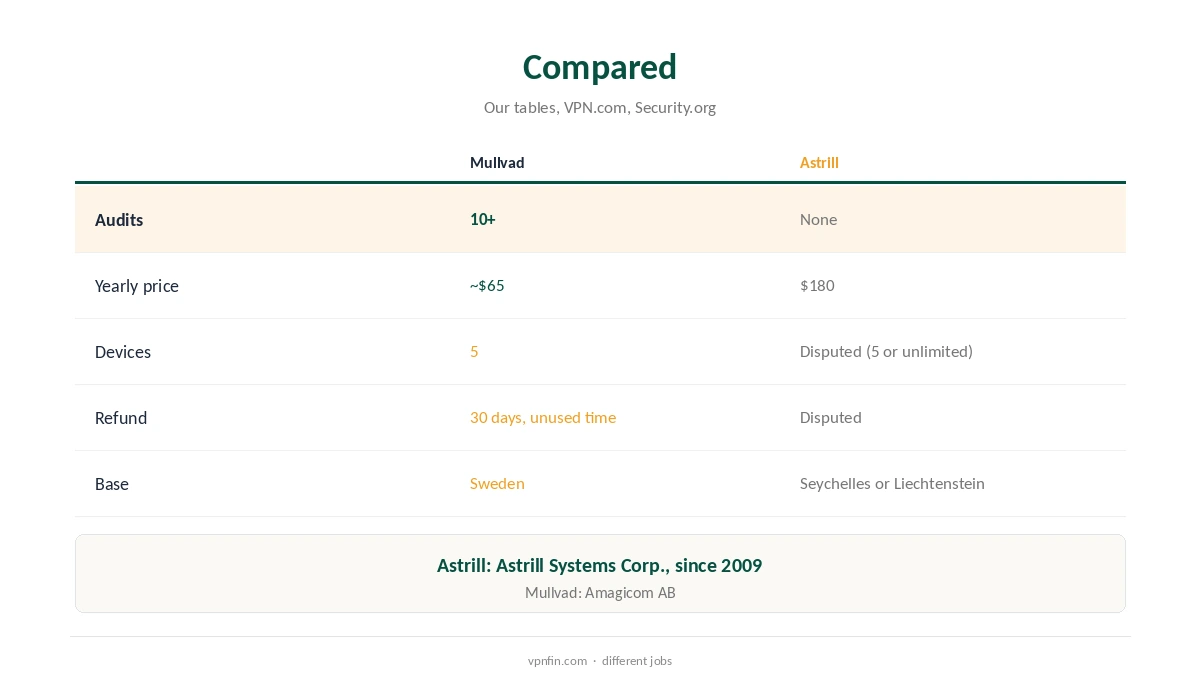The image size is (1200, 680).
Task: Click the 'Sweden' base cell
Action: [x=497, y=483]
